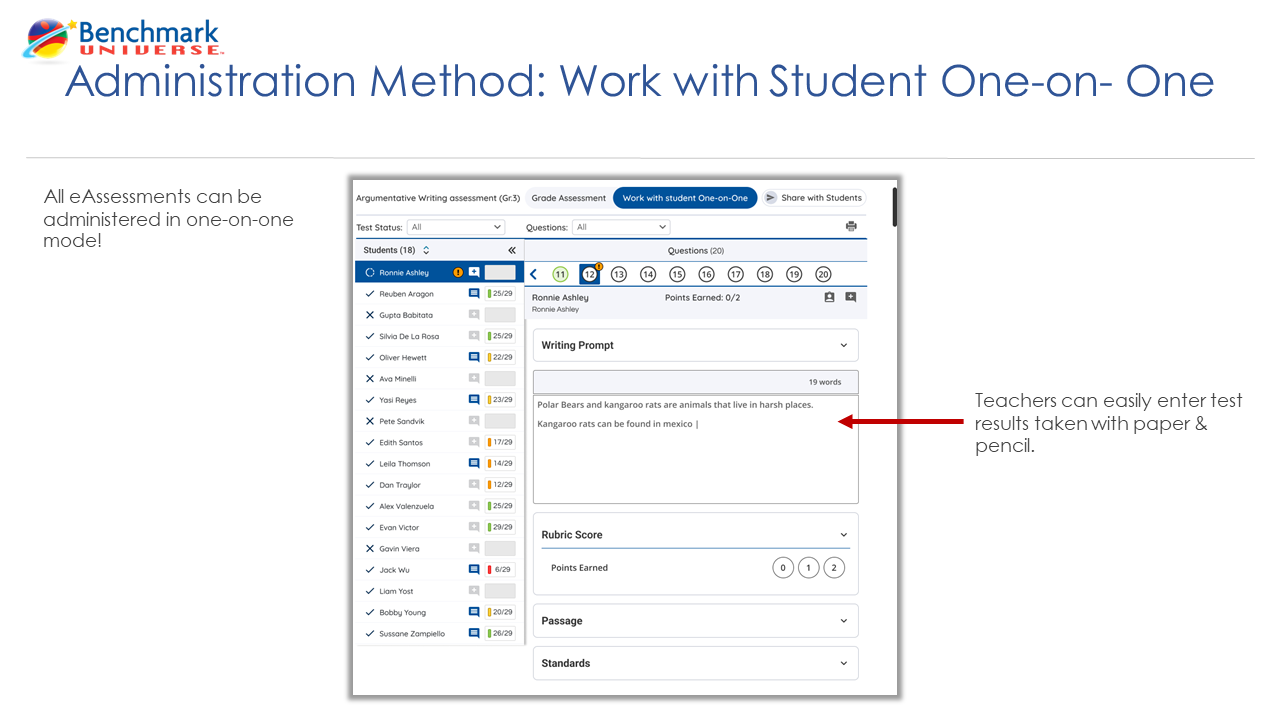Click add comment icon for Edith Santos

(474, 442)
